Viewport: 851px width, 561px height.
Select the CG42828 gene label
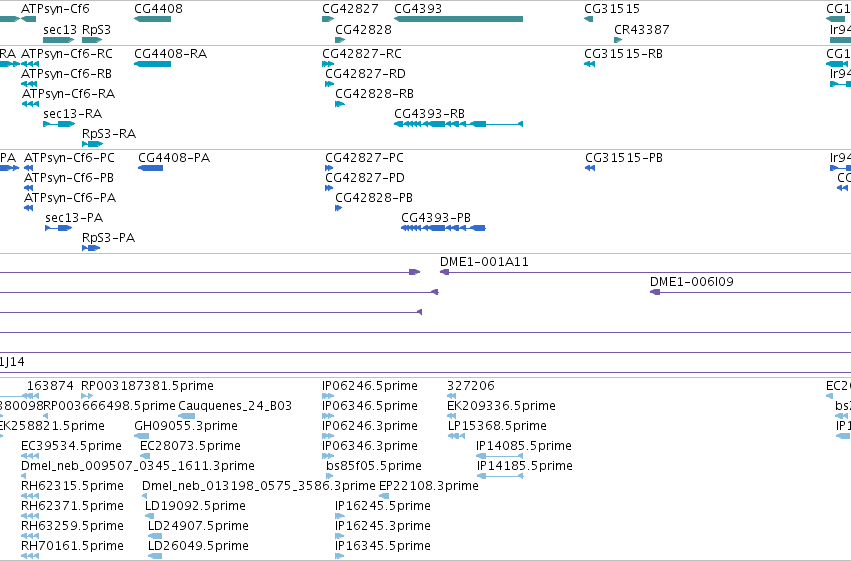pyautogui.click(x=363, y=29)
